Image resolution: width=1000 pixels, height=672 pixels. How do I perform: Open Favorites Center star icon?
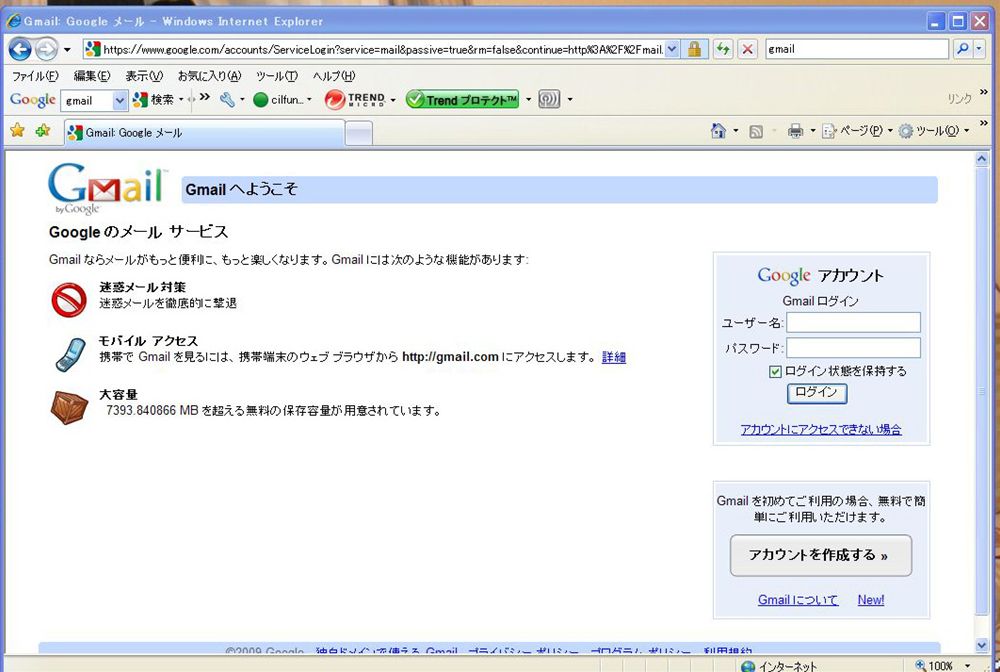17,131
